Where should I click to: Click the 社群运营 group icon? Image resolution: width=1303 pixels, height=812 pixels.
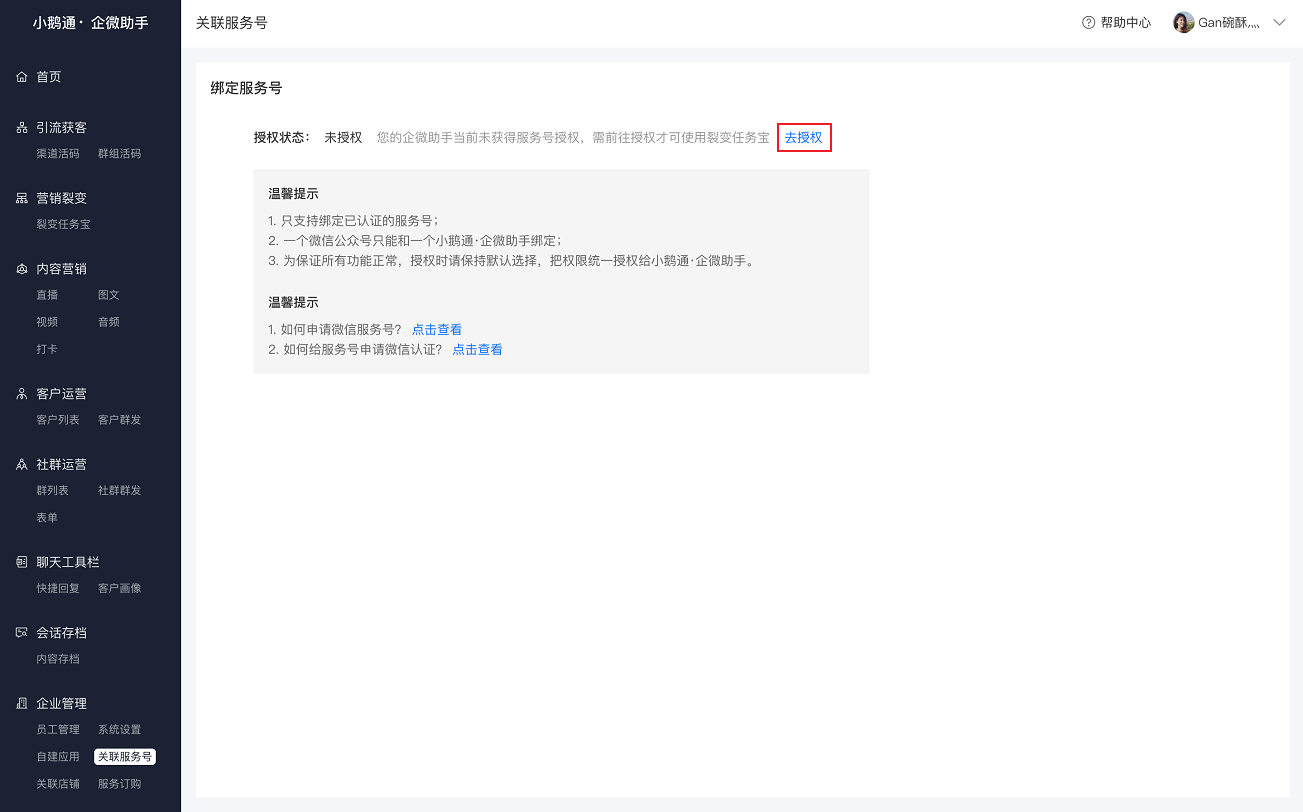pyautogui.click(x=22, y=464)
